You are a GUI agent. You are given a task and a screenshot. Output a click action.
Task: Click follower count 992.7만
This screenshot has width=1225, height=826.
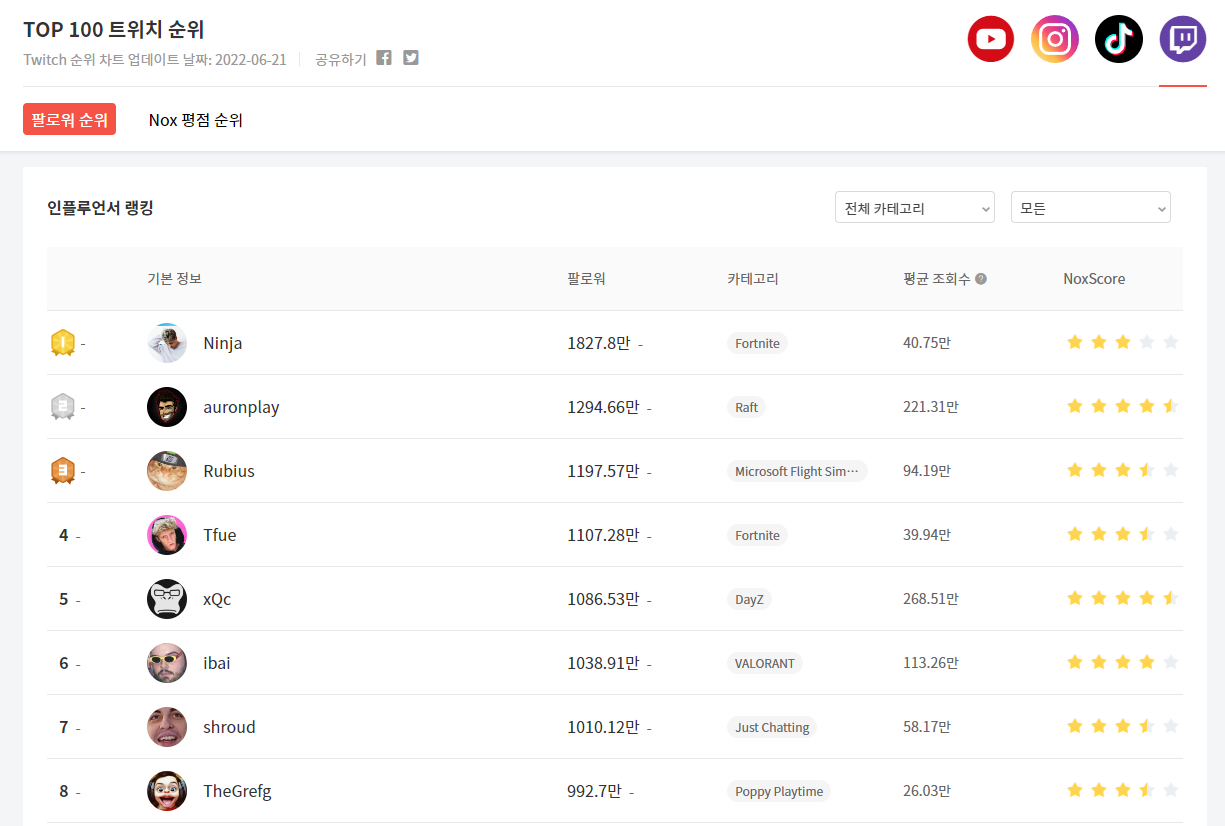click(594, 791)
